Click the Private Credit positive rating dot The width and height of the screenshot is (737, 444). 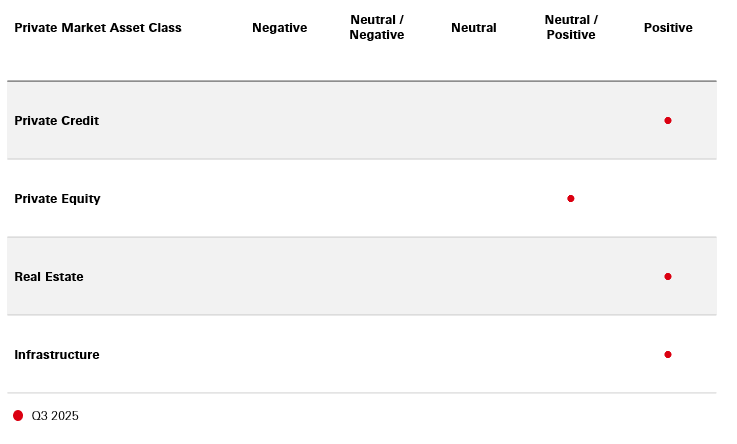click(668, 120)
